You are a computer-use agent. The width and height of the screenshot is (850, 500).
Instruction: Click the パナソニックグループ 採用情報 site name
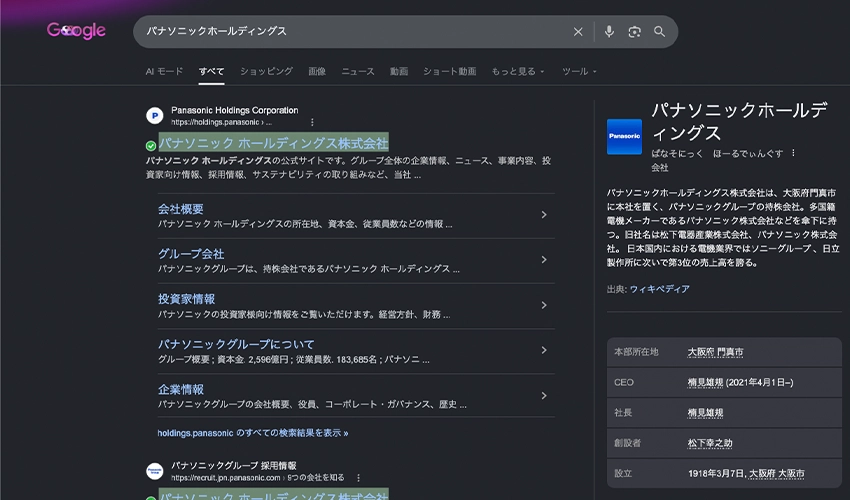pos(234,466)
